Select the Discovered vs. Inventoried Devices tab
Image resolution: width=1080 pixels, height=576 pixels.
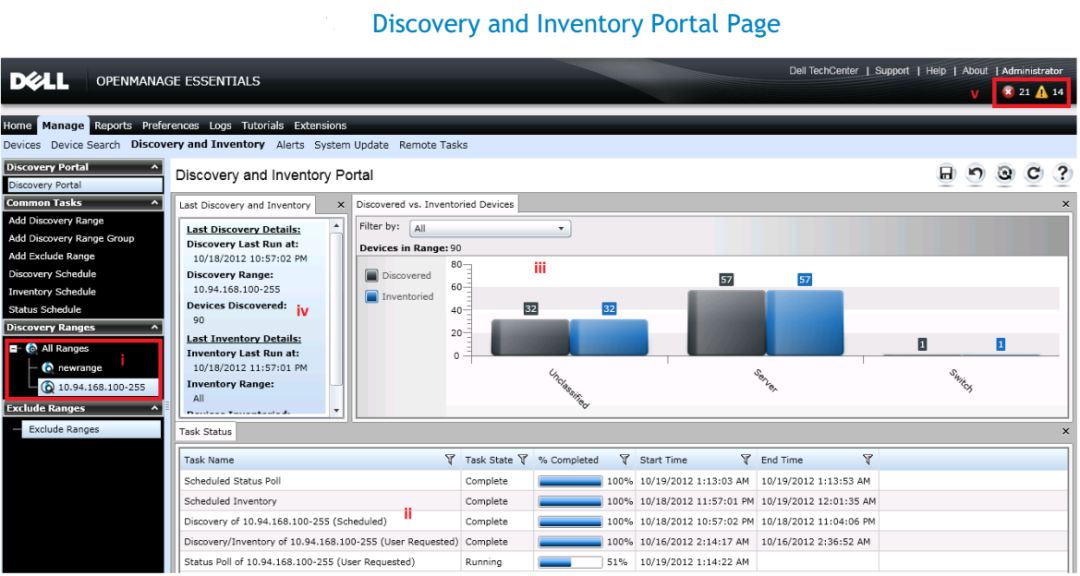pyautogui.click(x=435, y=205)
